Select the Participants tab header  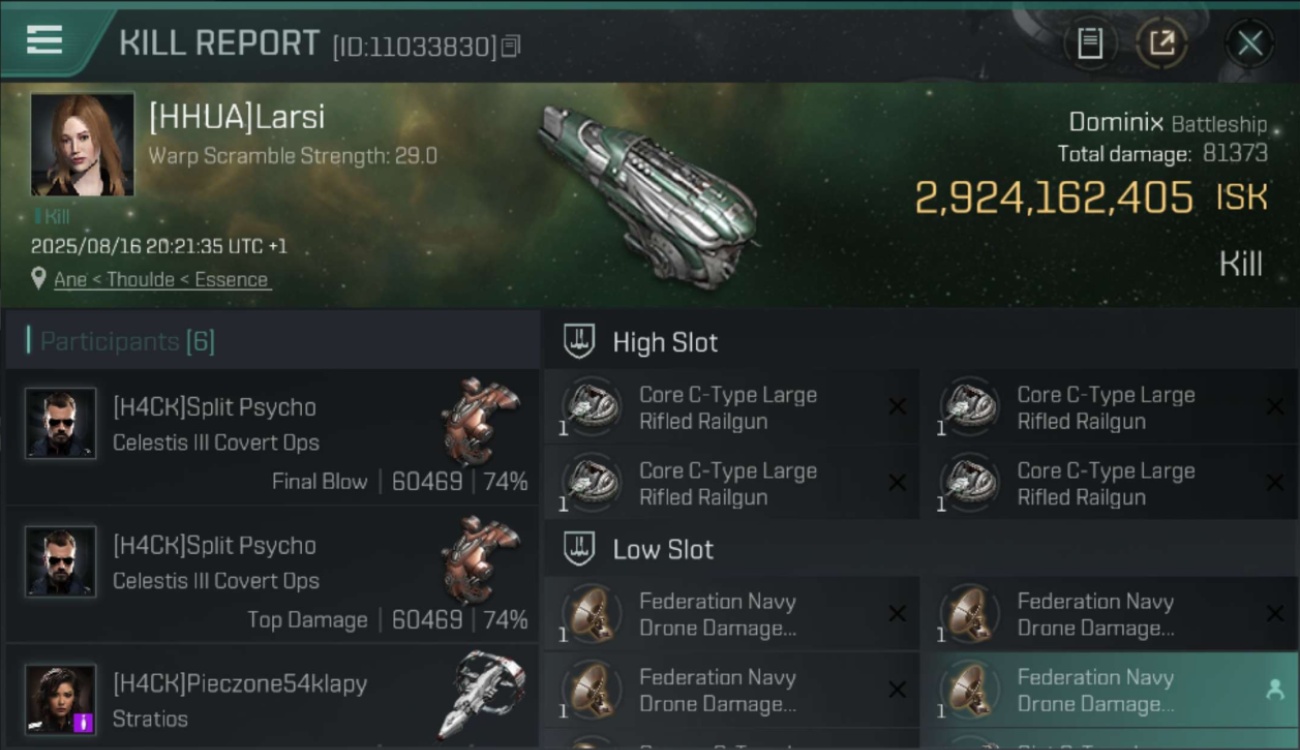pyautogui.click(x=127, y=342)
